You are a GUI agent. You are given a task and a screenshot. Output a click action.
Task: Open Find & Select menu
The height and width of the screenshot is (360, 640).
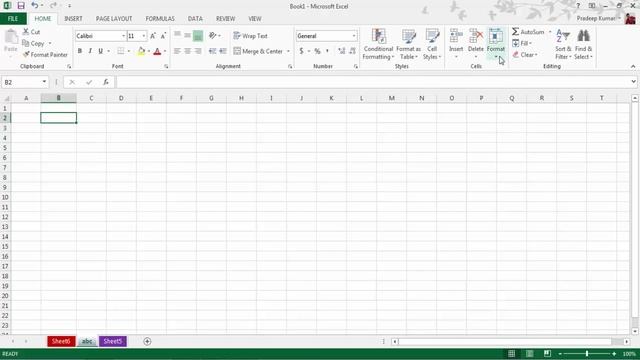(583, 44)
